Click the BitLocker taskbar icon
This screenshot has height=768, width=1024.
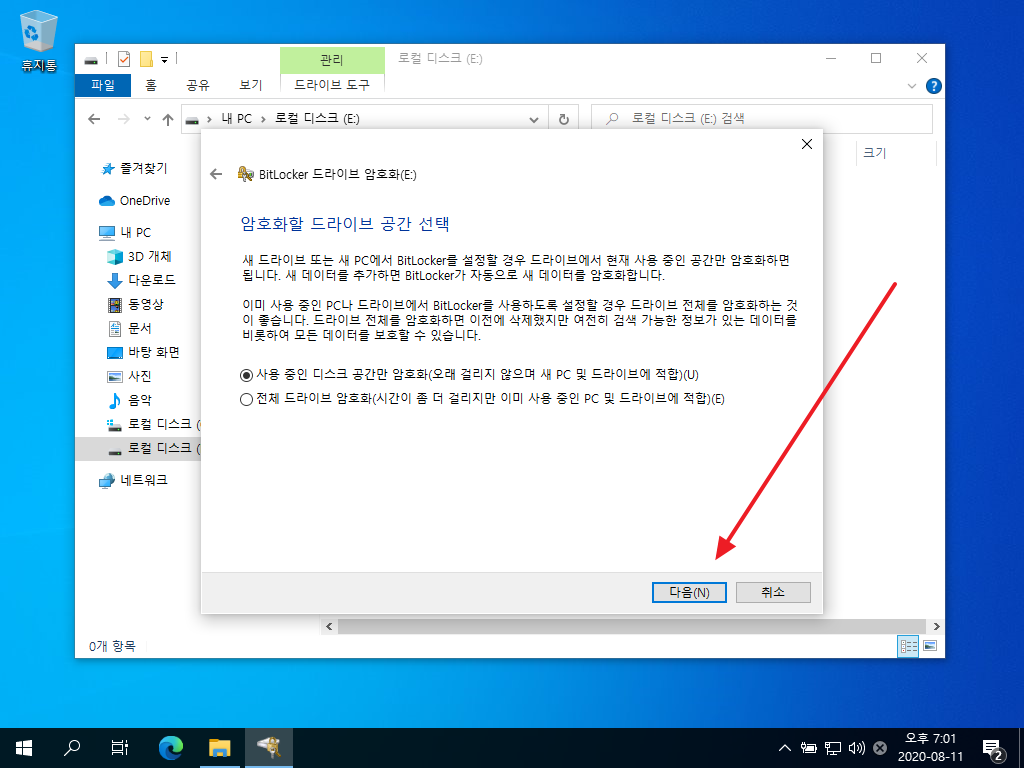(268, 748)
